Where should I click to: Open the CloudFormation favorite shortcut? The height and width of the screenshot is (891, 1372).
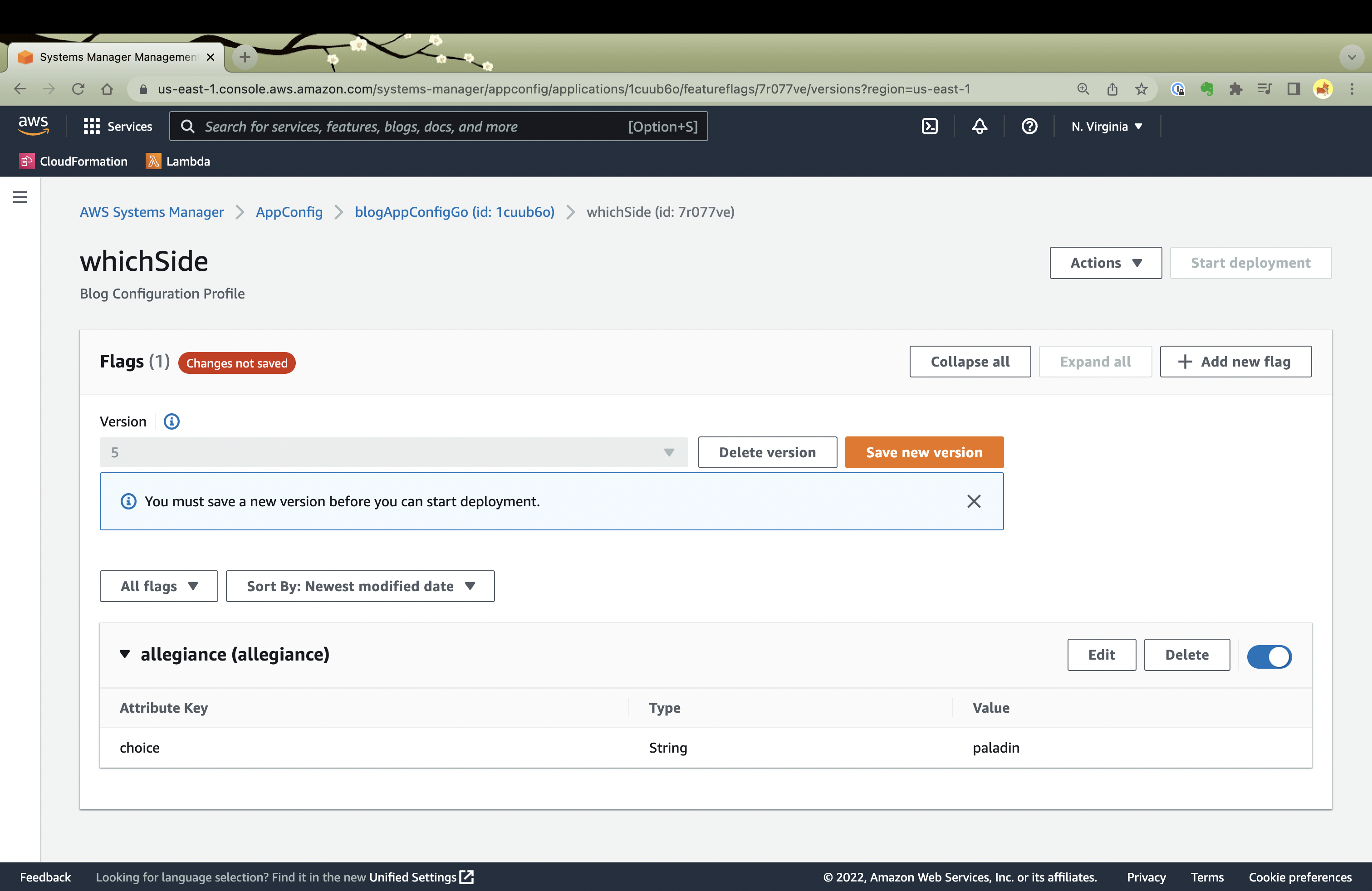tap(73, 162)
